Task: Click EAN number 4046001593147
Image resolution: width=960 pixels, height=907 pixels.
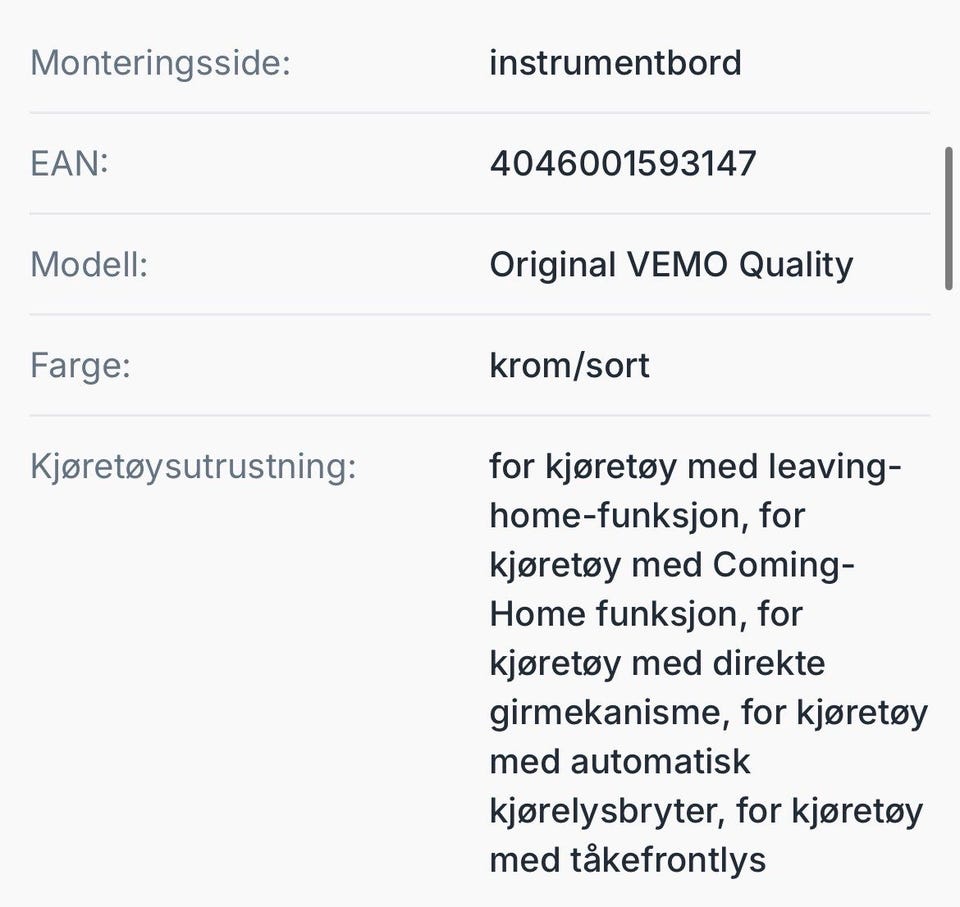Action: pos(623,164)
